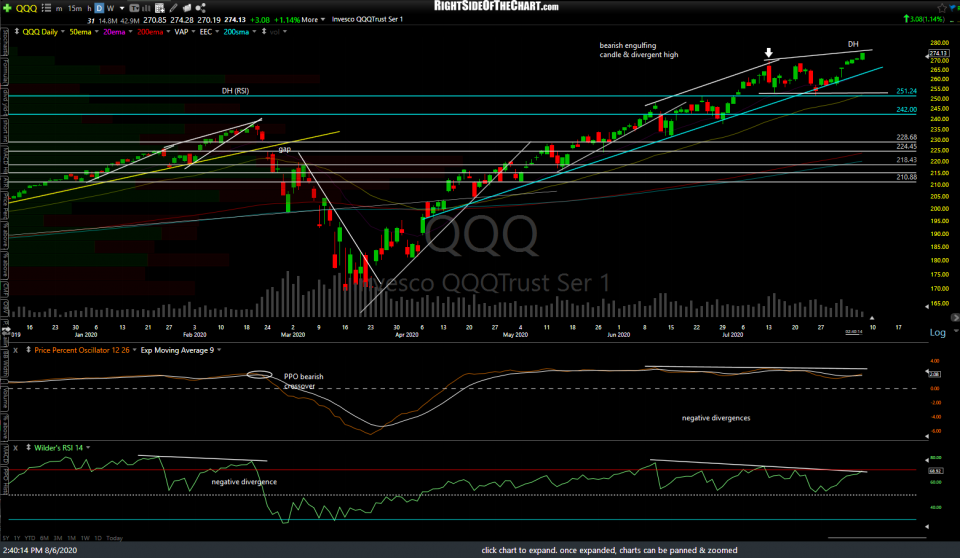Select the 3M time range
Screen dimensions: 960x558
(x=58, y=538)
